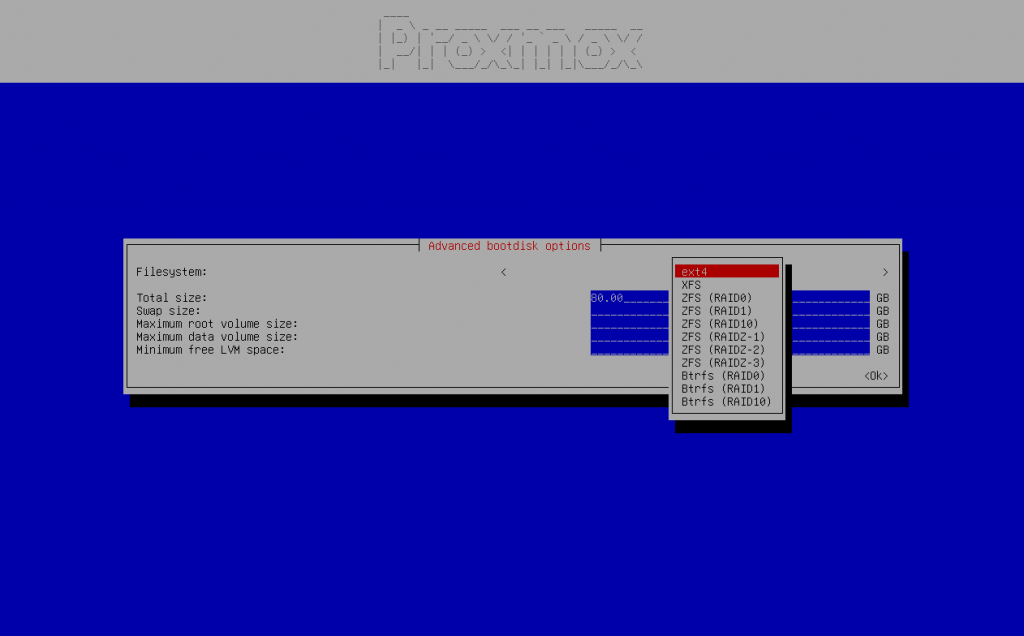
Task: Pick ZFS (RAID10) from the list
Action: pos(720,324)
